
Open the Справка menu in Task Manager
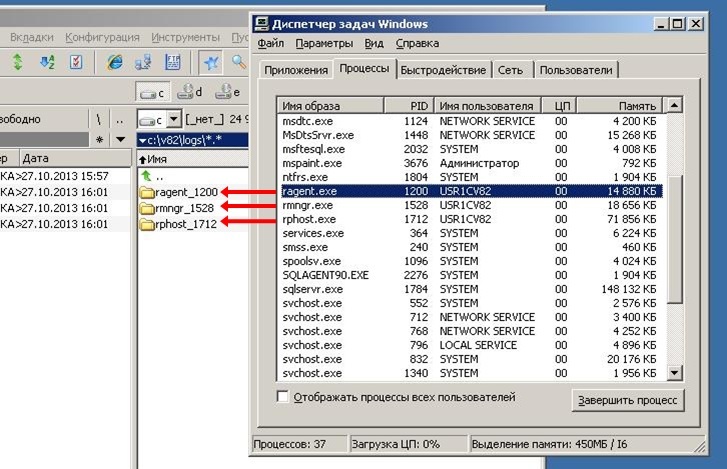pos(417,43)
